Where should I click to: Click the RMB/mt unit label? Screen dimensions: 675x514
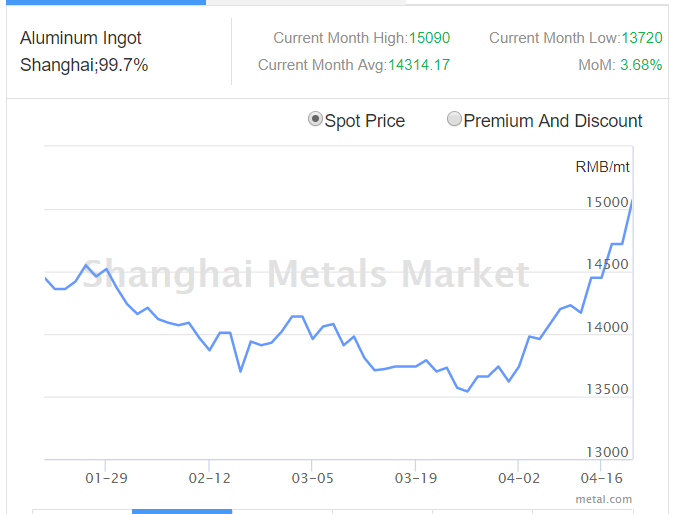[x=602, y=166]
